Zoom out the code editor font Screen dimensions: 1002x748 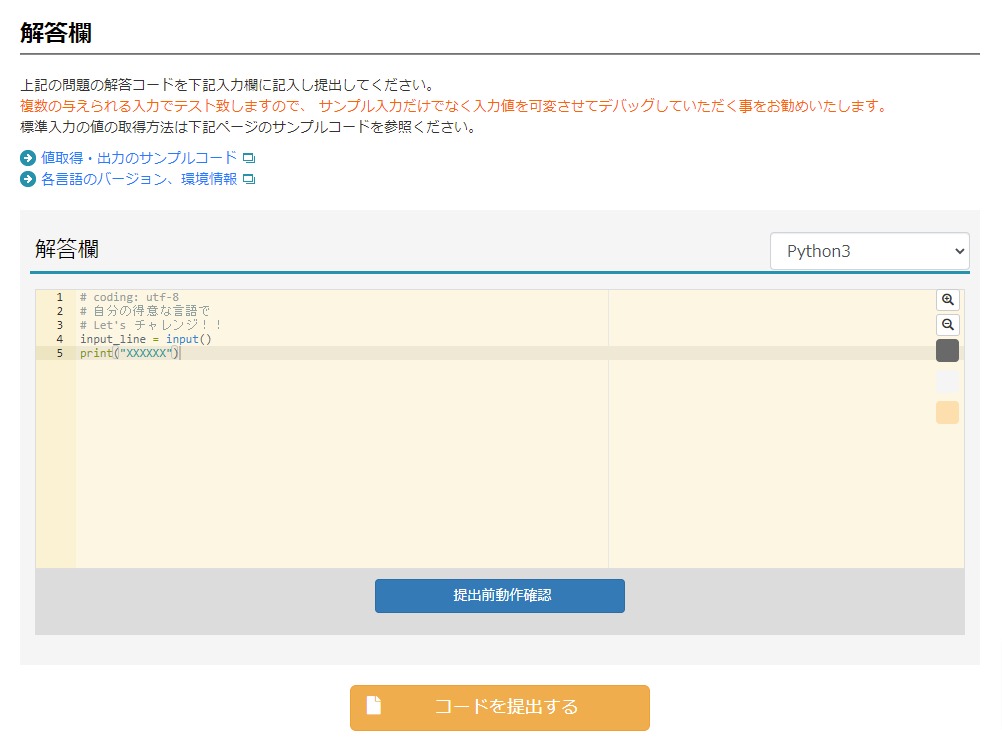(948, 324)
